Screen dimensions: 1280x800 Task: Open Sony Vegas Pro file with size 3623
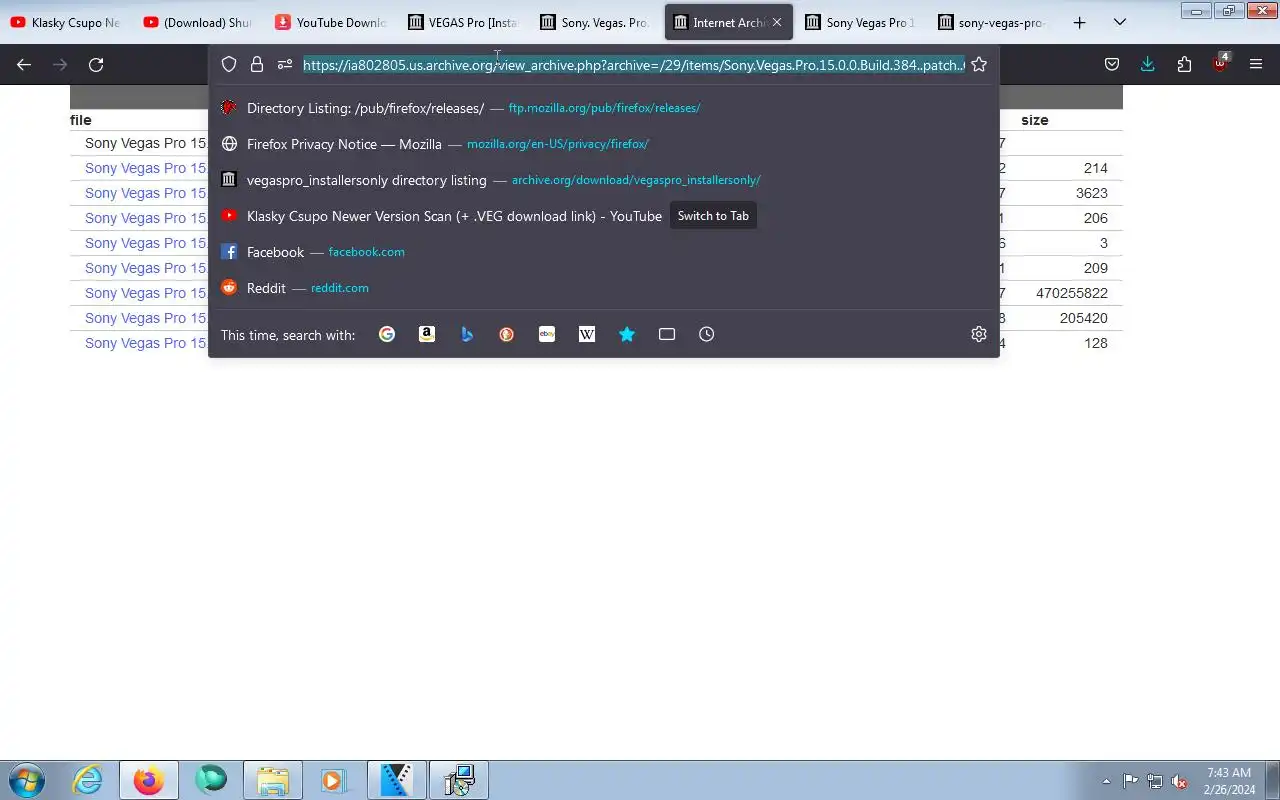(x=146, y=193)
